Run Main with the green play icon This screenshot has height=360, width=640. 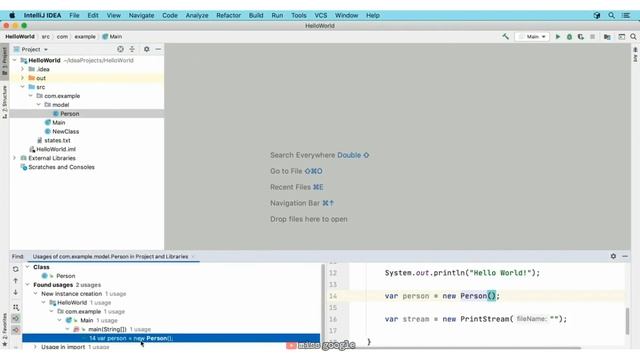coord(558,37)
